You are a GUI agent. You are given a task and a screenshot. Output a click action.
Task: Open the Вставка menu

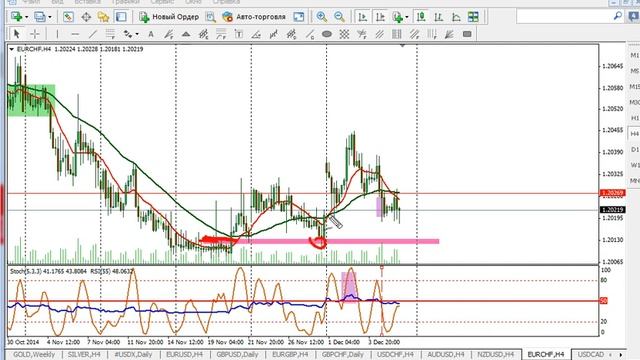click(87, 2)
